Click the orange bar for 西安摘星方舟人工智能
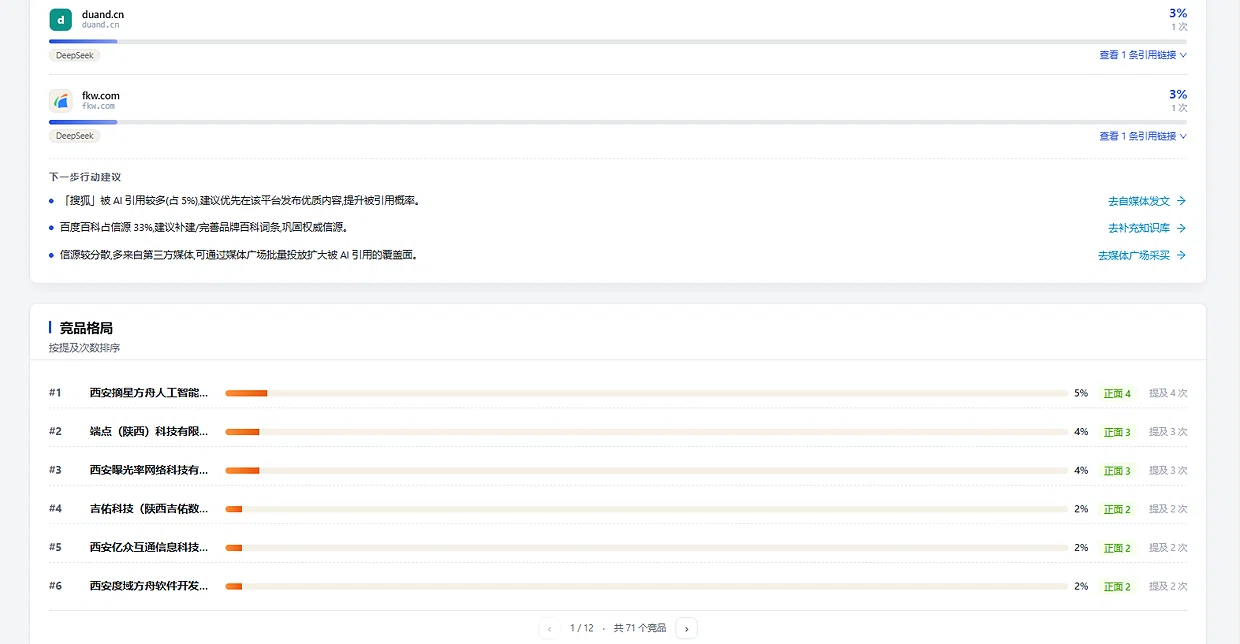This screenshot has height=644, width=1240. 246,393
